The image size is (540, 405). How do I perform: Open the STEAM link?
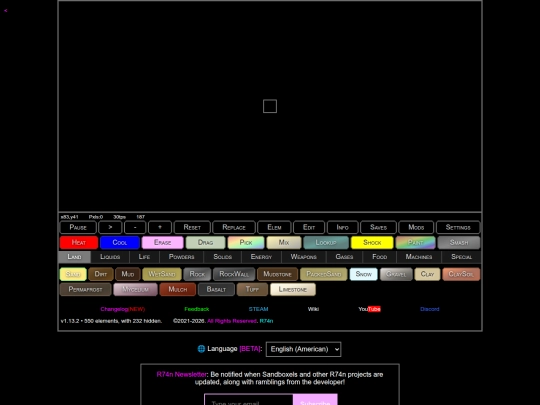coord(258,309)
